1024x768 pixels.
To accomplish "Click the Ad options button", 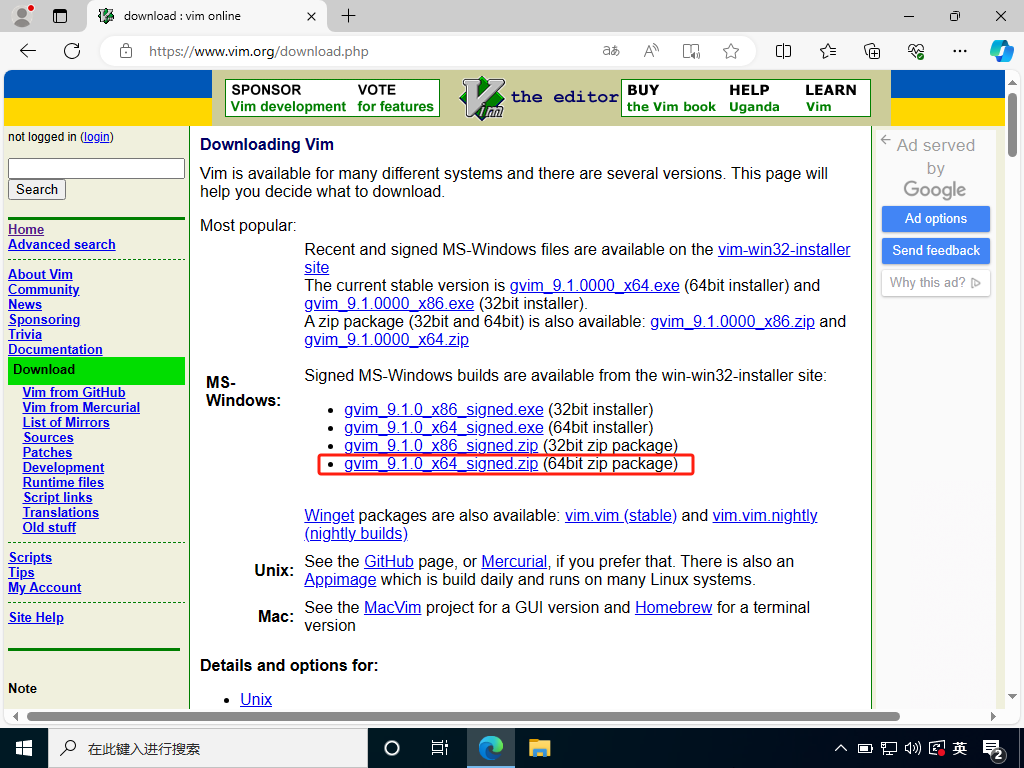I will [935, 219].
